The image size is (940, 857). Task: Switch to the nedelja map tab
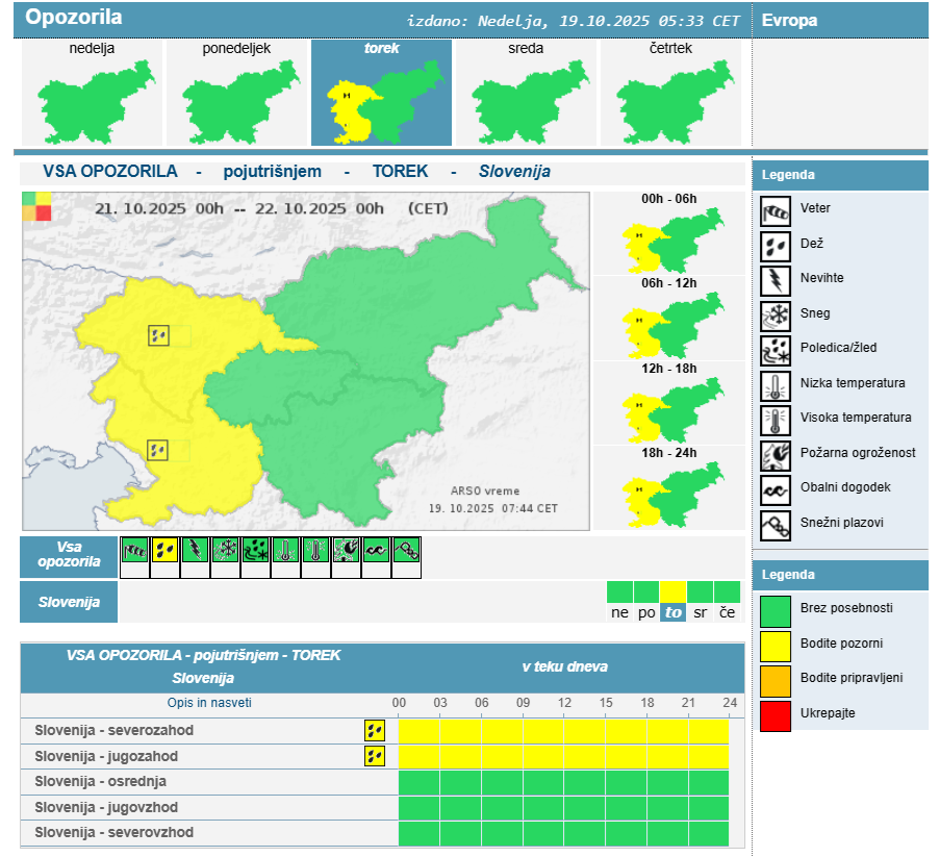[x=92, y=93]
